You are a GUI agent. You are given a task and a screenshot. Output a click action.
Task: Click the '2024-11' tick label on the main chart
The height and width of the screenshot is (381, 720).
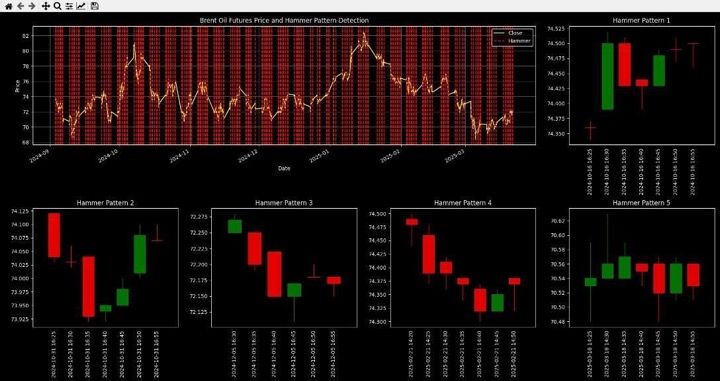[179, 156]
